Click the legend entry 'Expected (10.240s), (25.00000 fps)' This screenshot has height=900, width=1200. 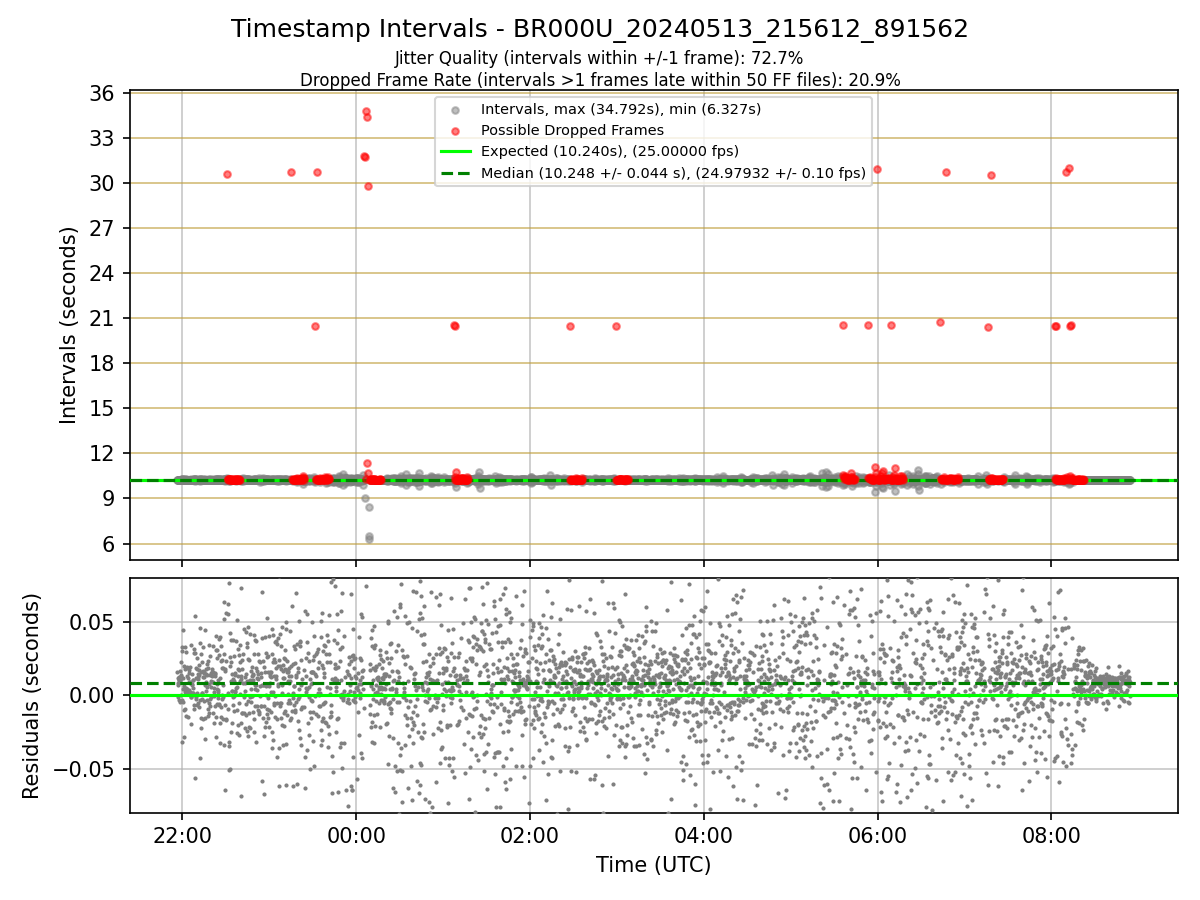click(x=610, y=151)
